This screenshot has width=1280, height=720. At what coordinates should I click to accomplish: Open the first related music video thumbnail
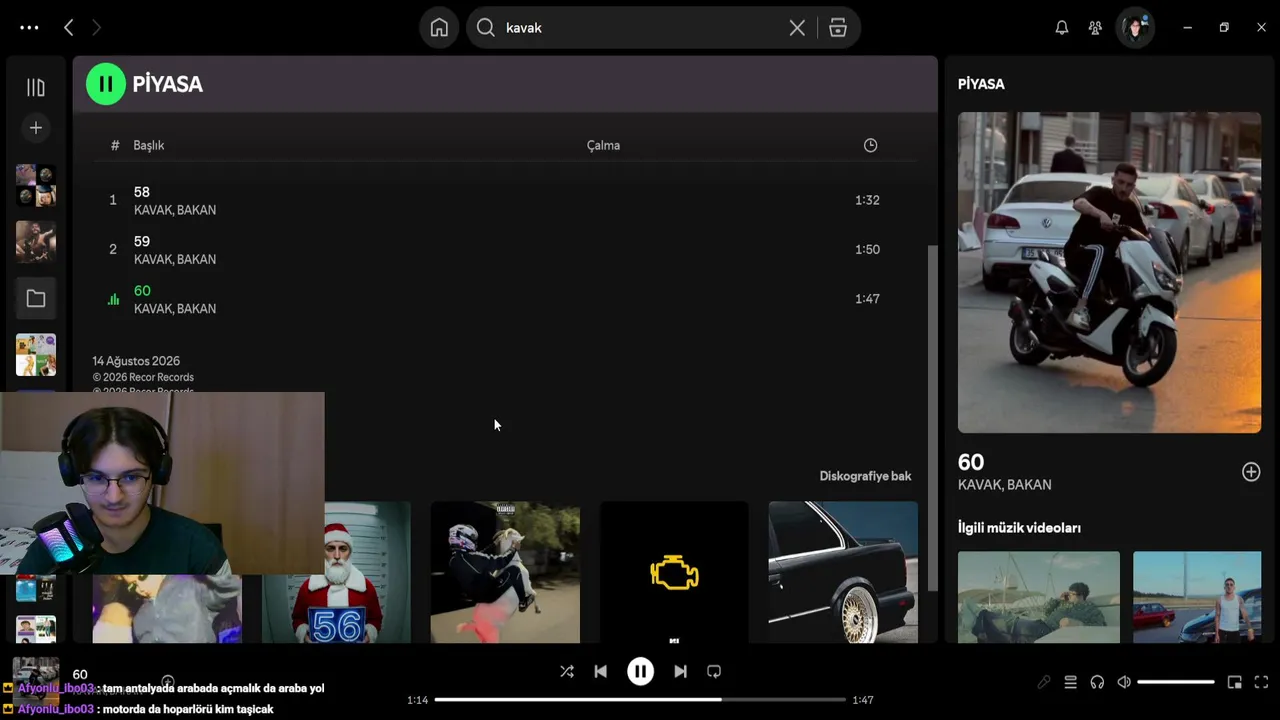point(1039,597)
